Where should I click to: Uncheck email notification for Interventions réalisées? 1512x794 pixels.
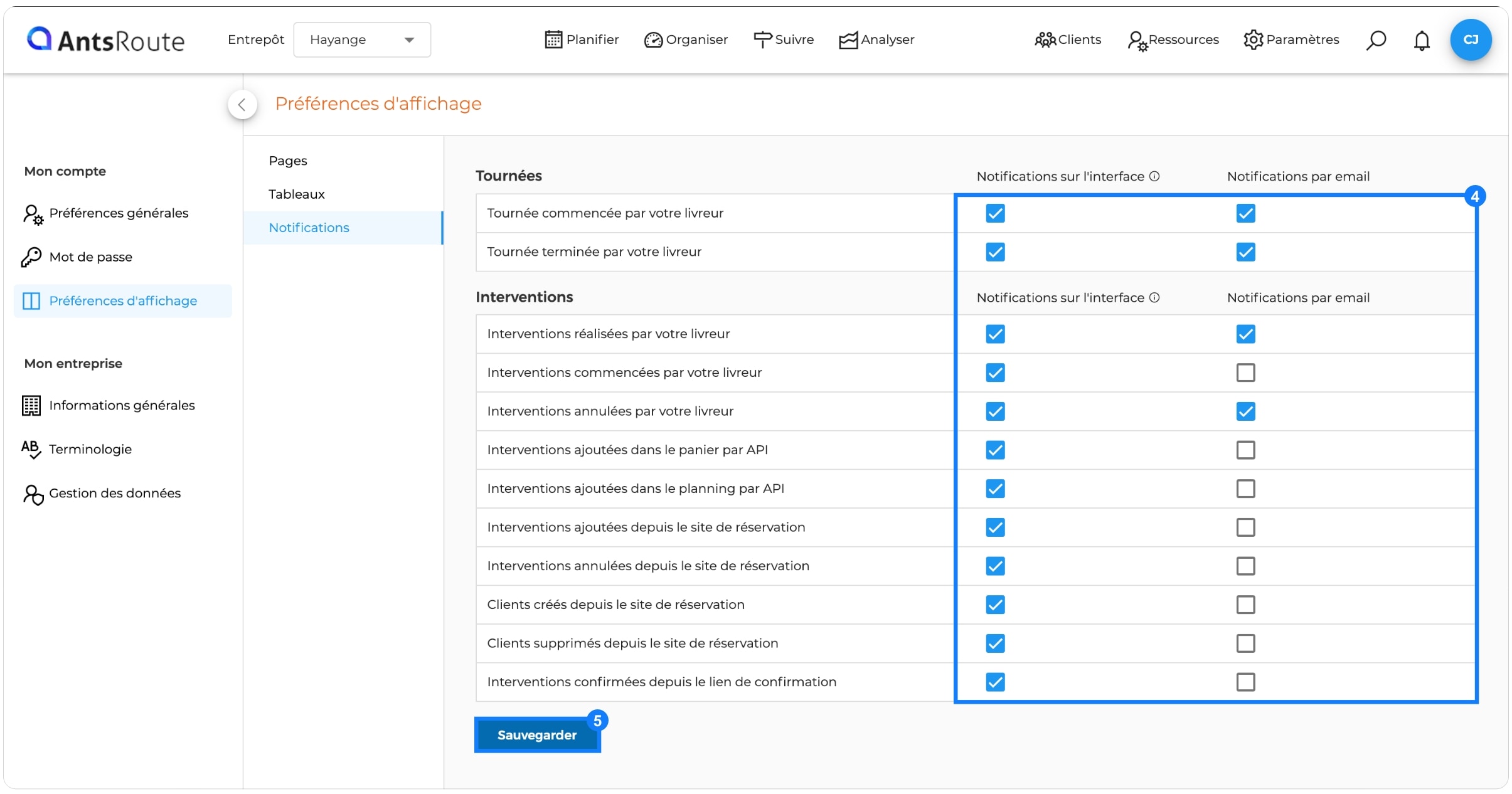(x=1245, y=334)
